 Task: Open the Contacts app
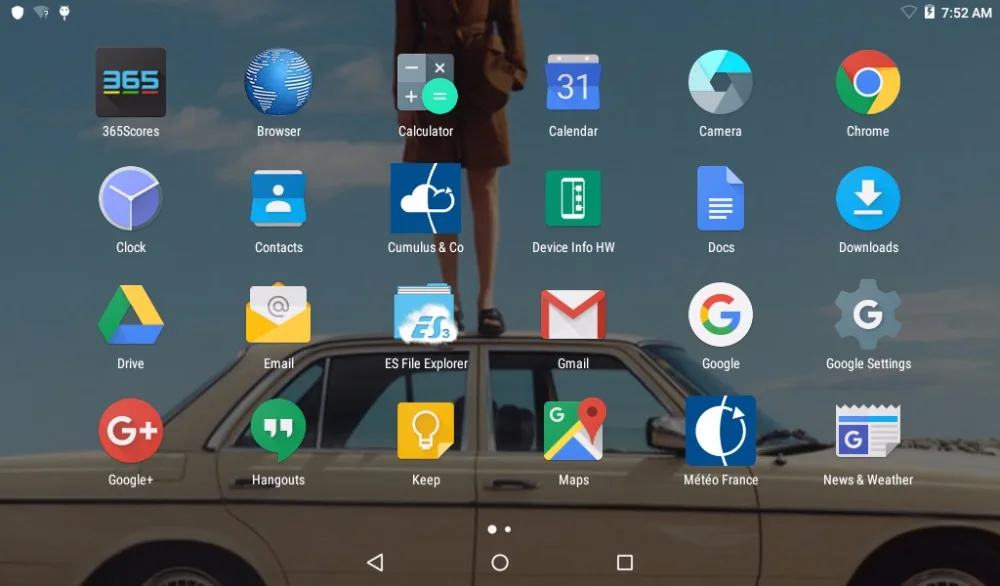[279, 198]
